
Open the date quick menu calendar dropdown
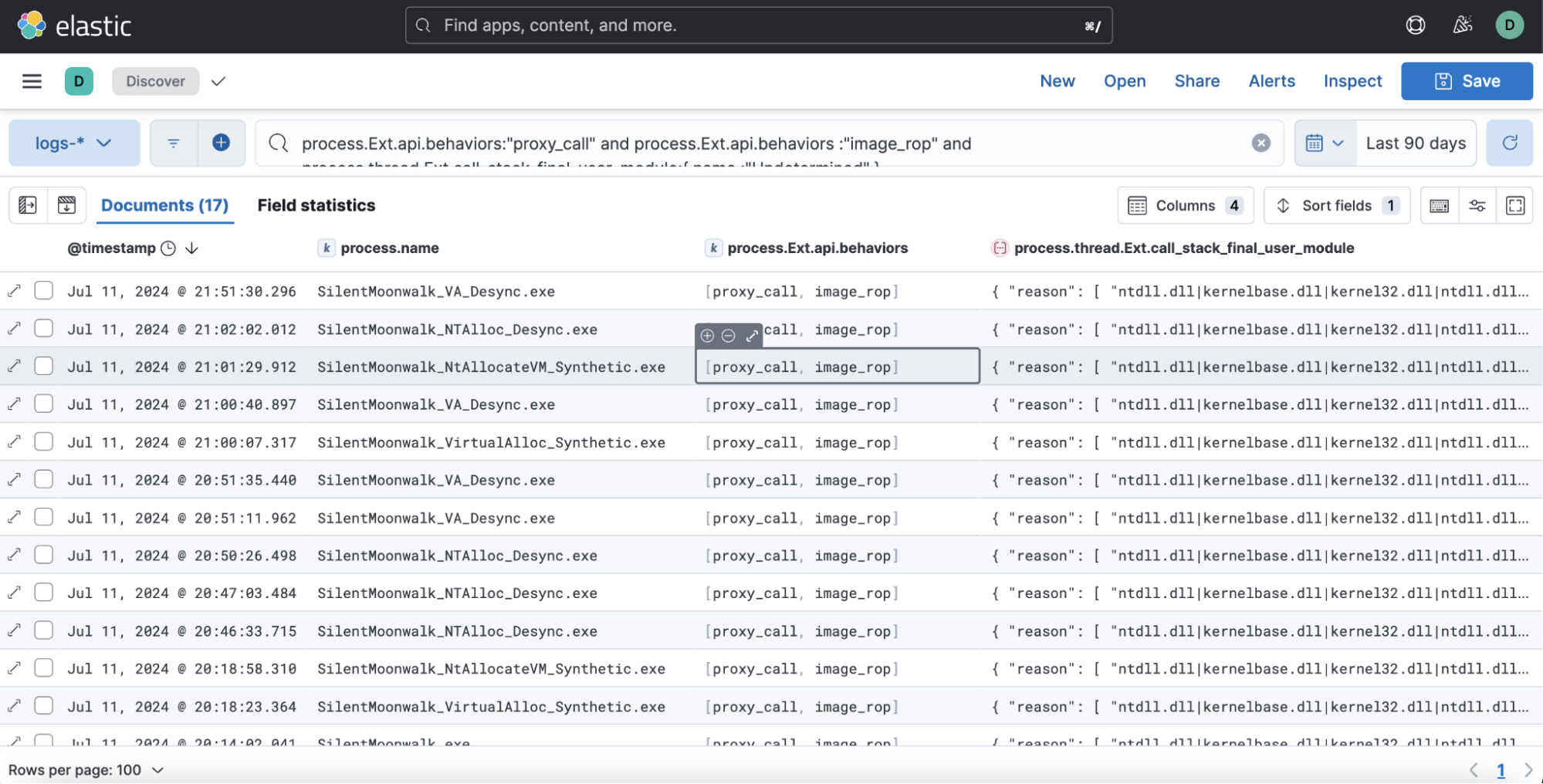[x=1325, y=143]
